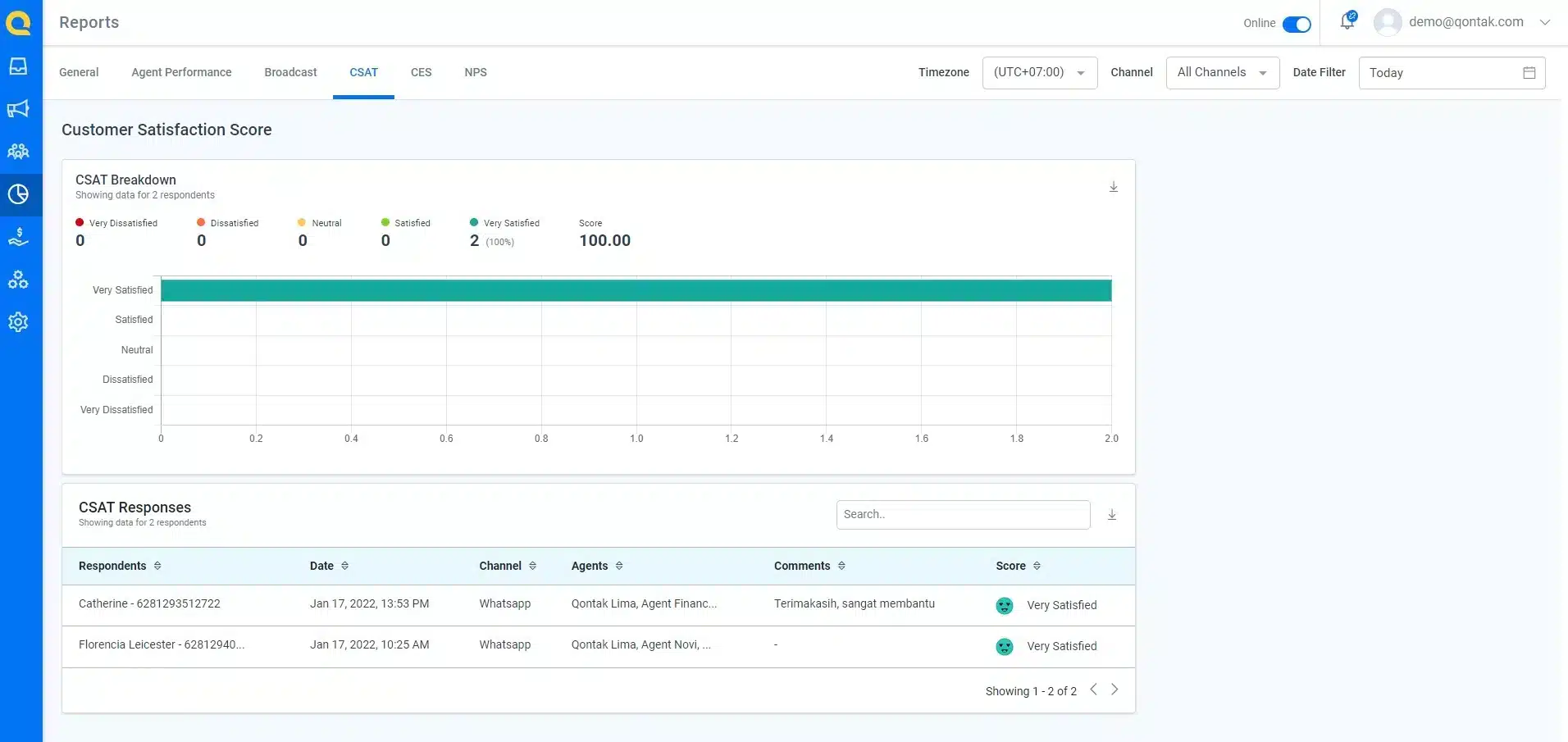The height and width of the screenshot is (742, 1568).
Task: Click the Score value 100.00
Action: pos(604,240)
